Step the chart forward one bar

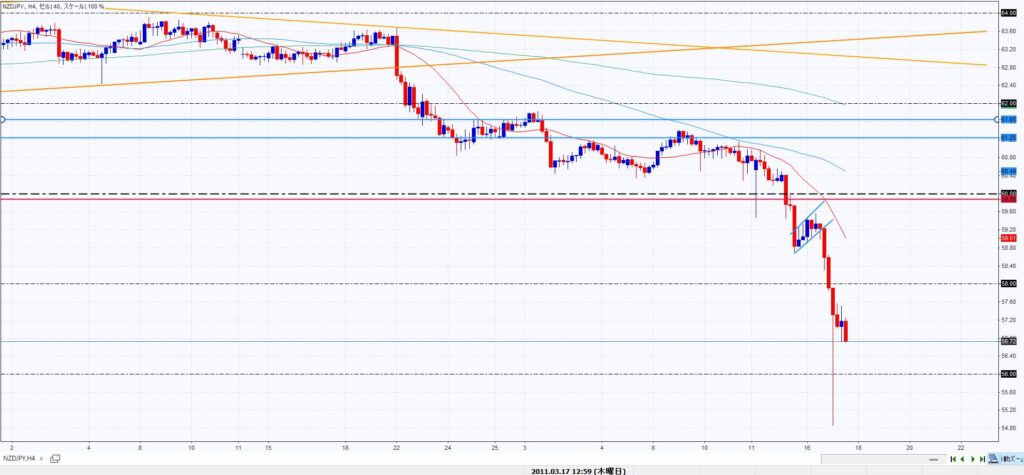(971, 457)
